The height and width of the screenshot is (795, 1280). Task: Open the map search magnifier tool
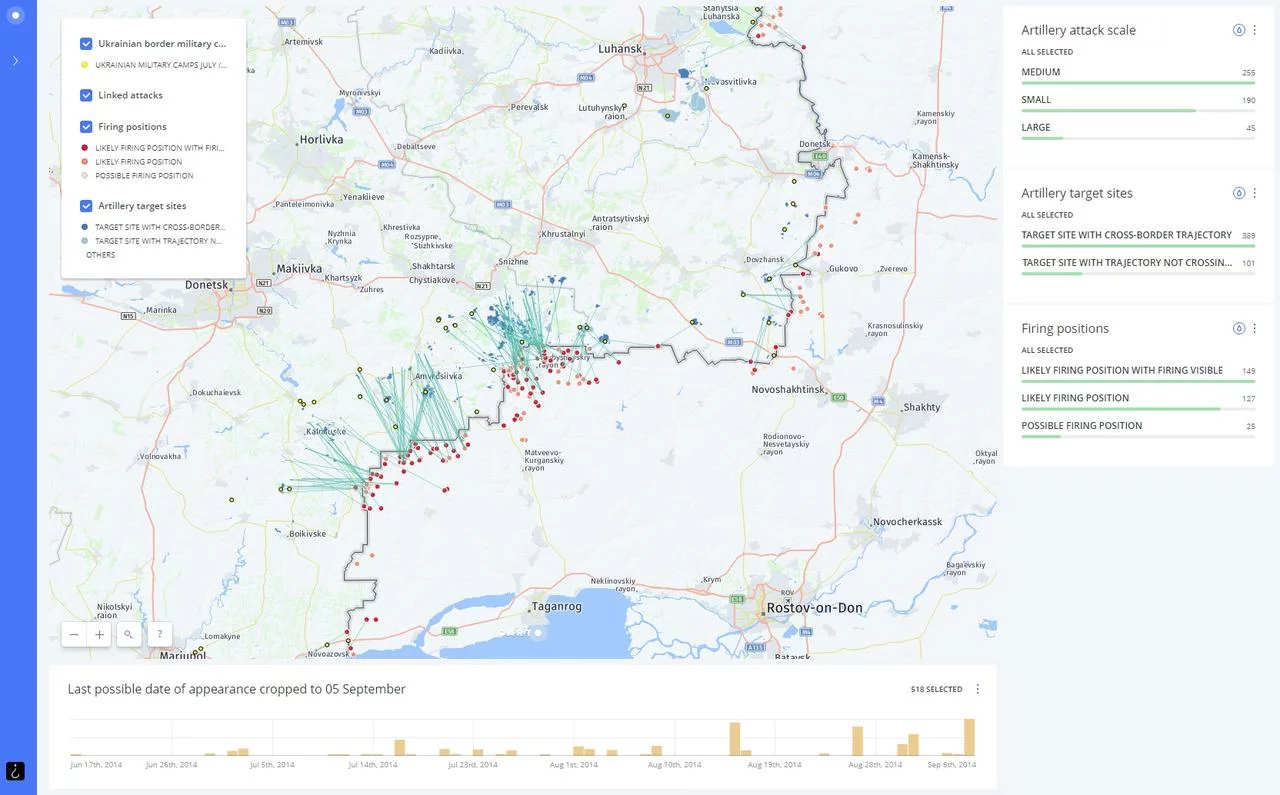129,635
